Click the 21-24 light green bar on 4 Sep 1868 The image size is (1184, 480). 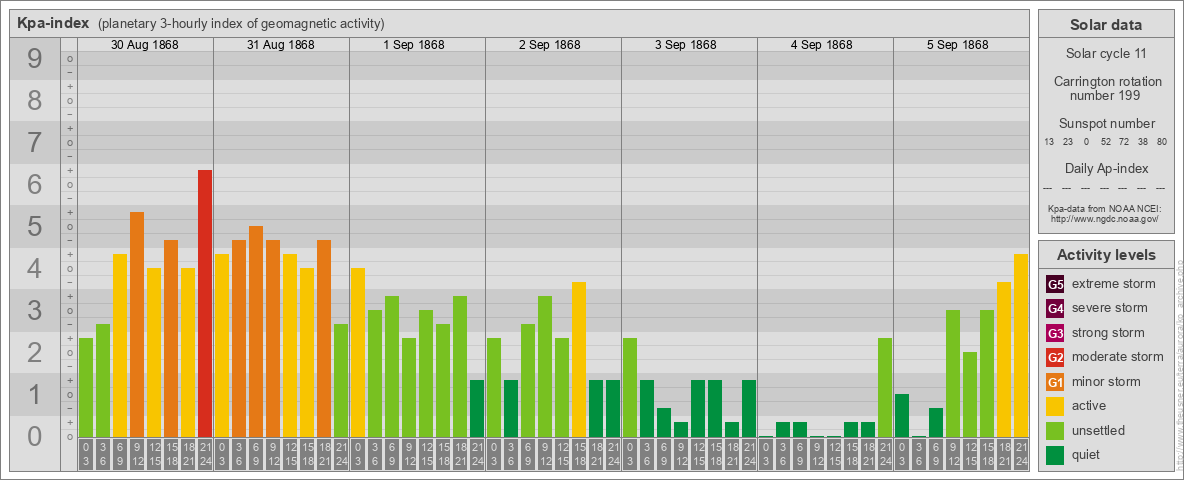884,387
